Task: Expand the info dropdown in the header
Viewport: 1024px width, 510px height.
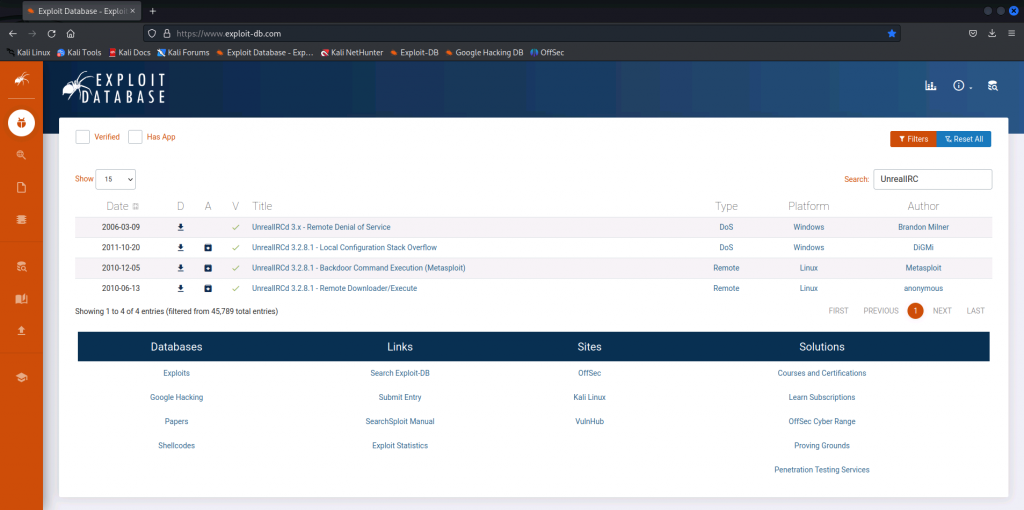Action: pos(963,86)
